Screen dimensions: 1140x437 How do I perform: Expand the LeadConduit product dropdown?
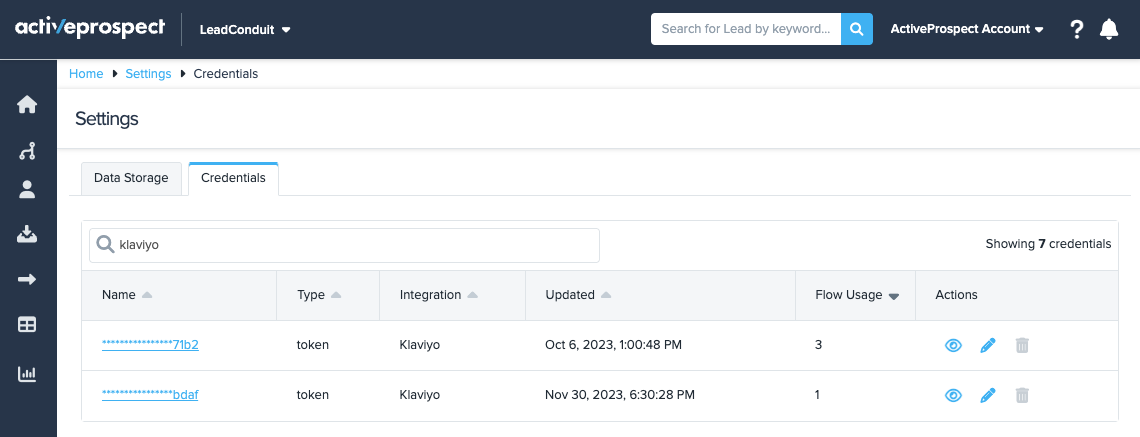(245, 30)
